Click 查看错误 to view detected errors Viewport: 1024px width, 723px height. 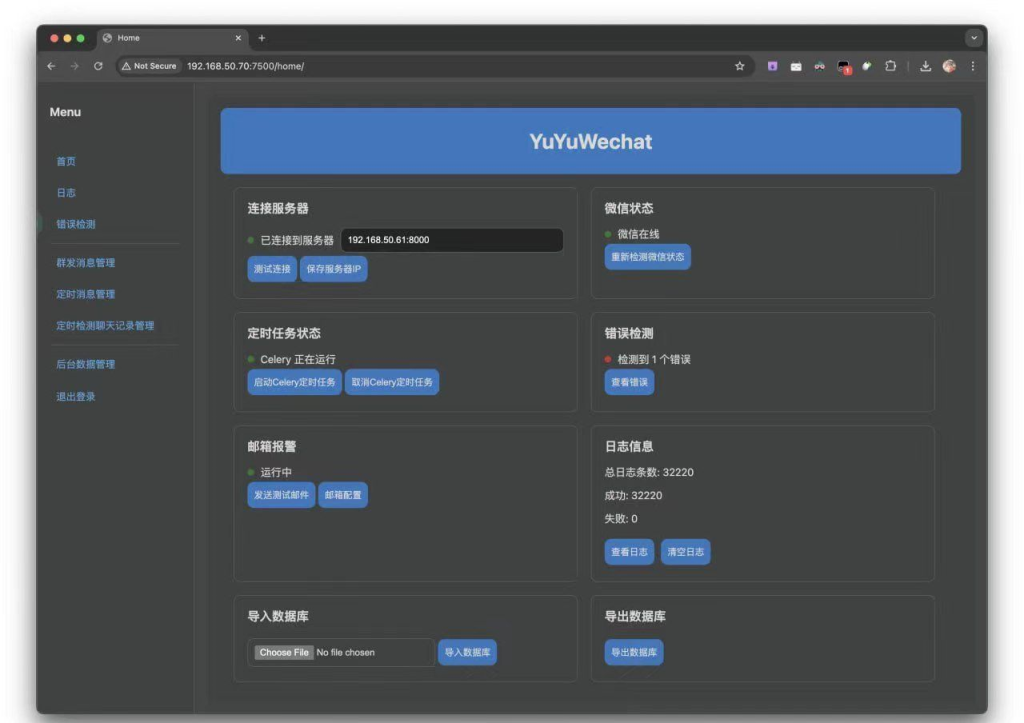[x=628, y=382]
